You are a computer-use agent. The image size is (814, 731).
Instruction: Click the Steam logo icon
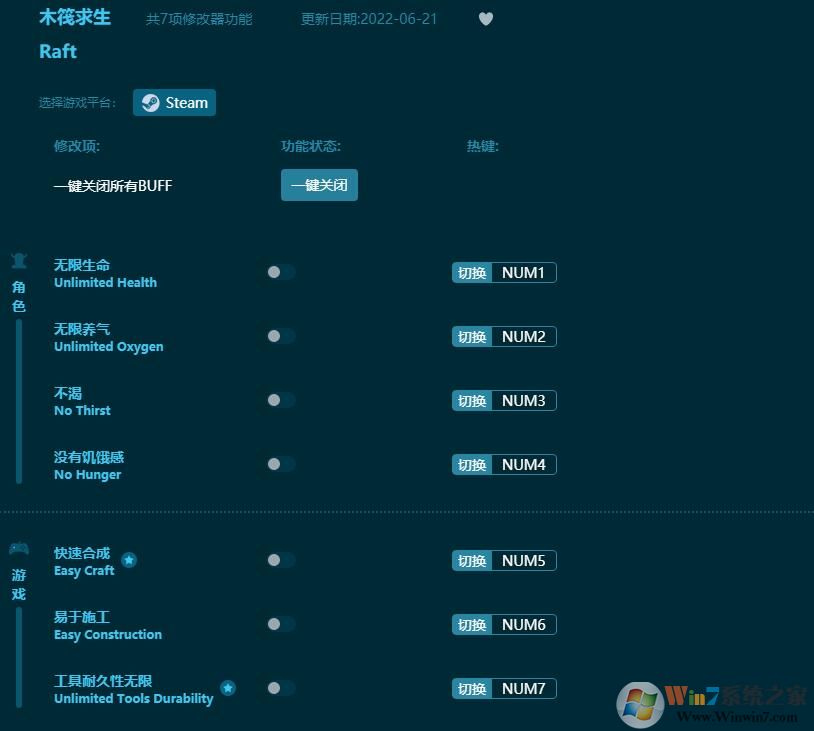point(152,102)
